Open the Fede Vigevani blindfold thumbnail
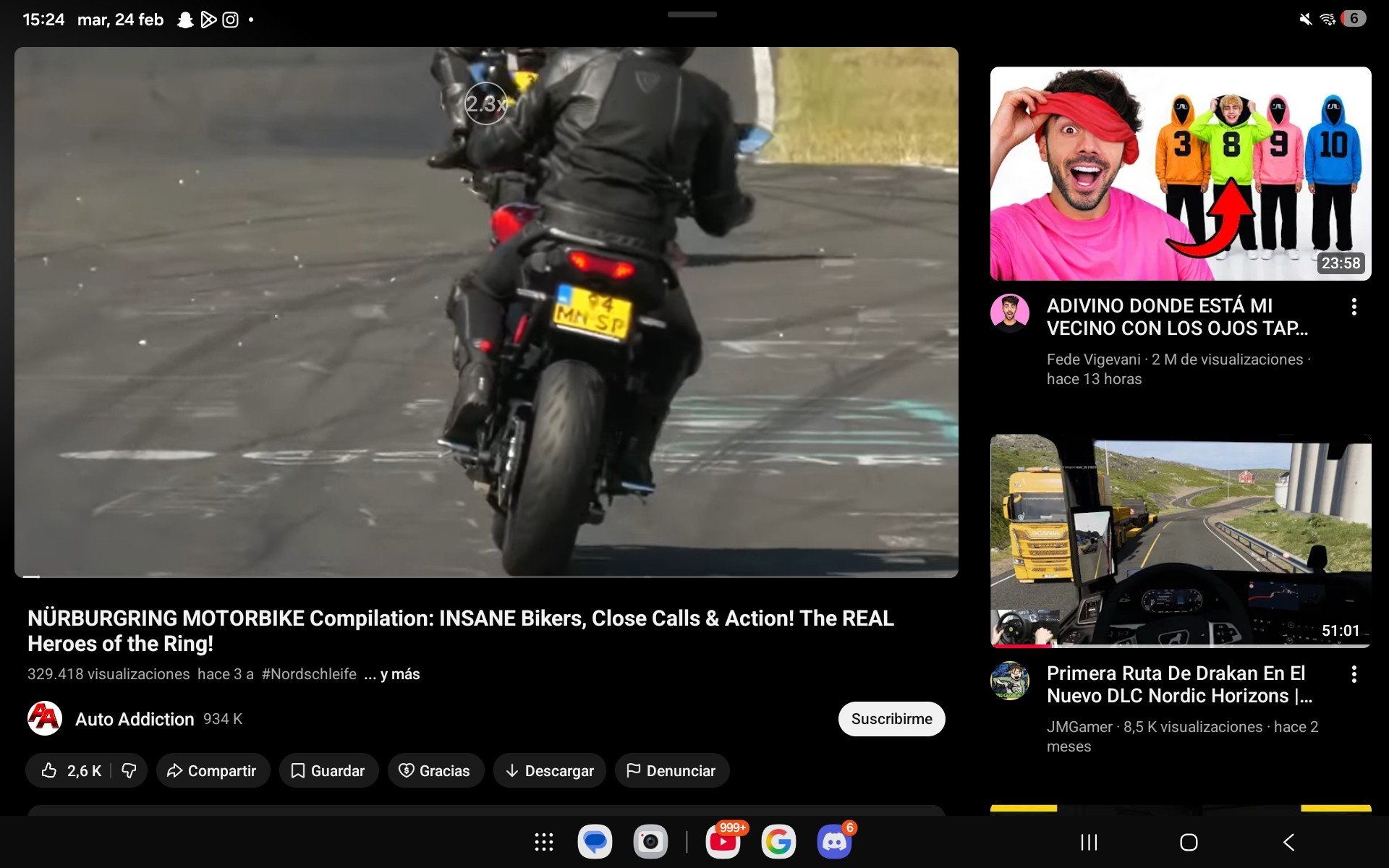This screenshot has height=868, width=1389. click(1180, 174)
